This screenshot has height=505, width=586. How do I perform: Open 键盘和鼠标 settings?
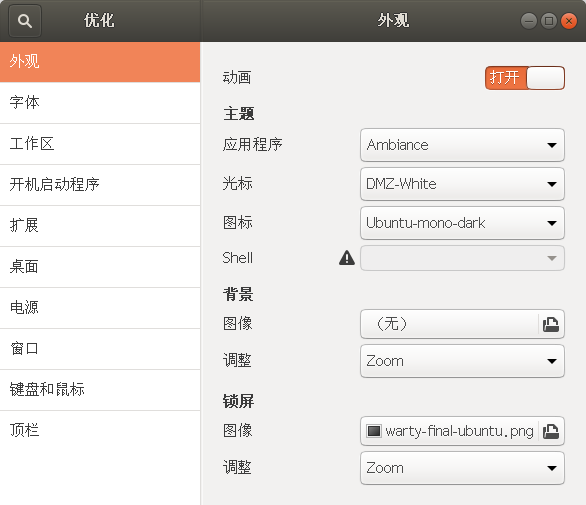[x=100, y=390]
